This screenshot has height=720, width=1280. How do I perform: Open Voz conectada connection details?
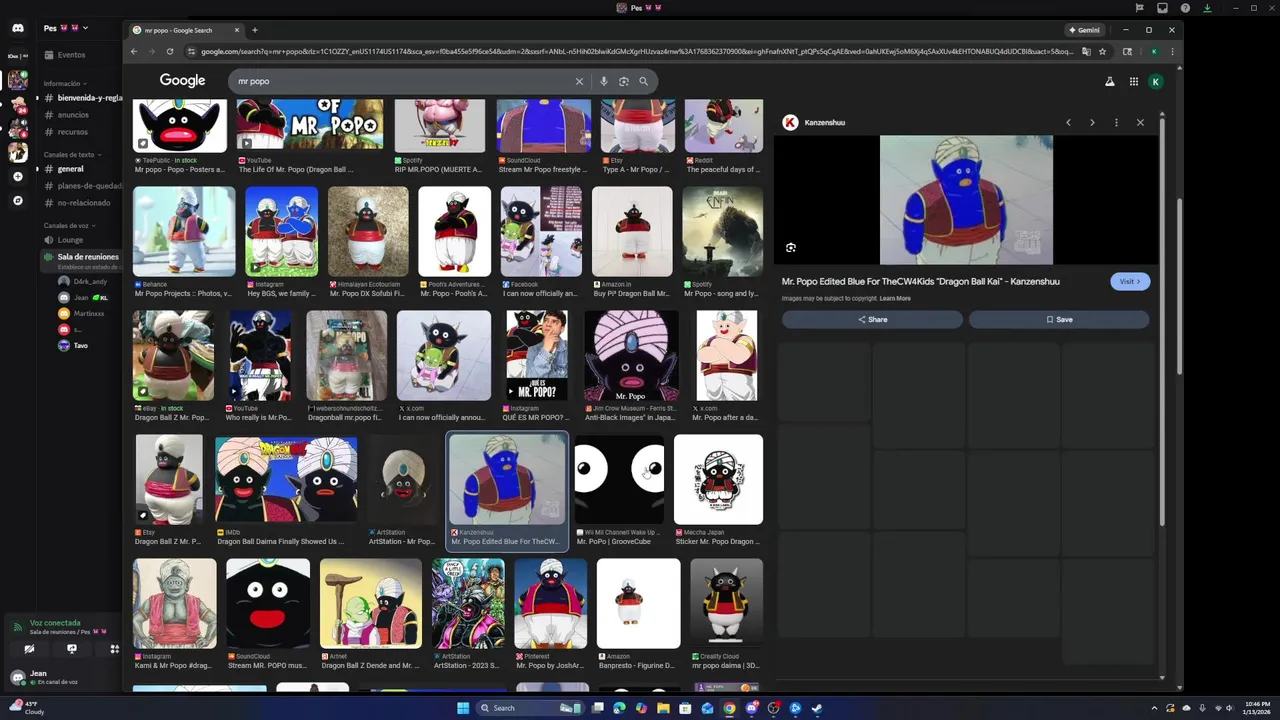pyautogui.click(x=55, y=623)
